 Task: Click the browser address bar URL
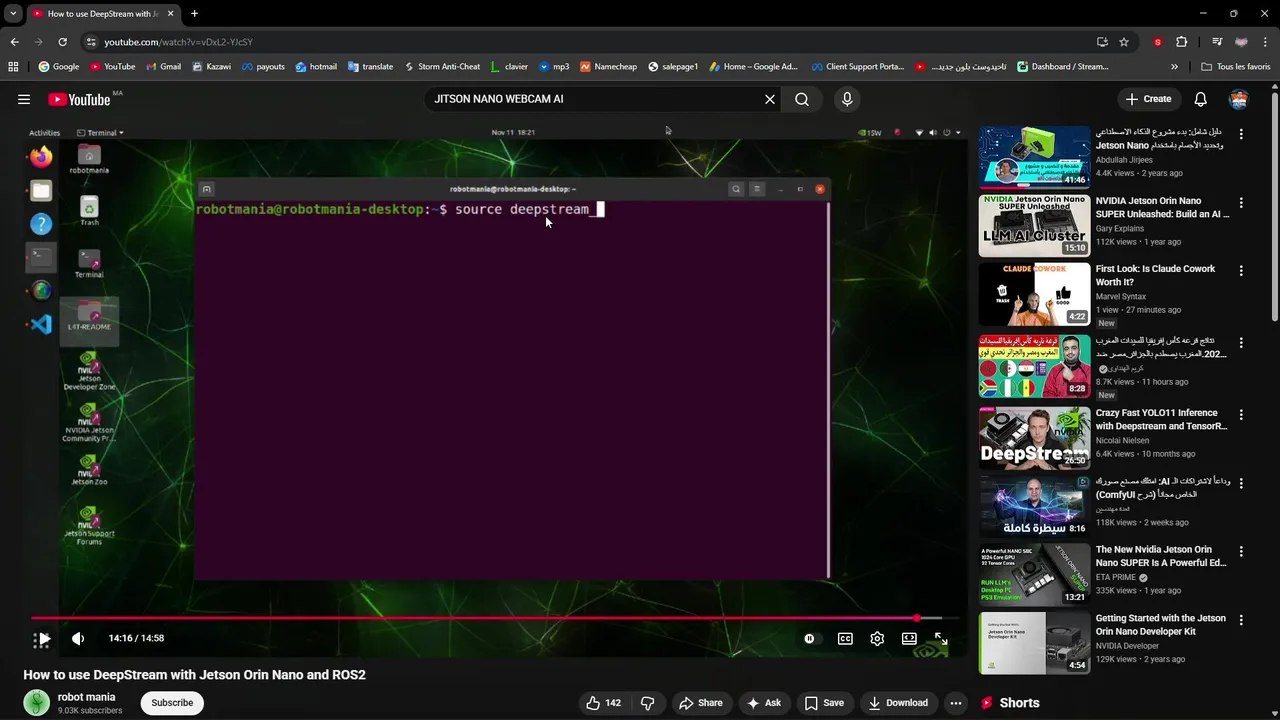point(178,42)
